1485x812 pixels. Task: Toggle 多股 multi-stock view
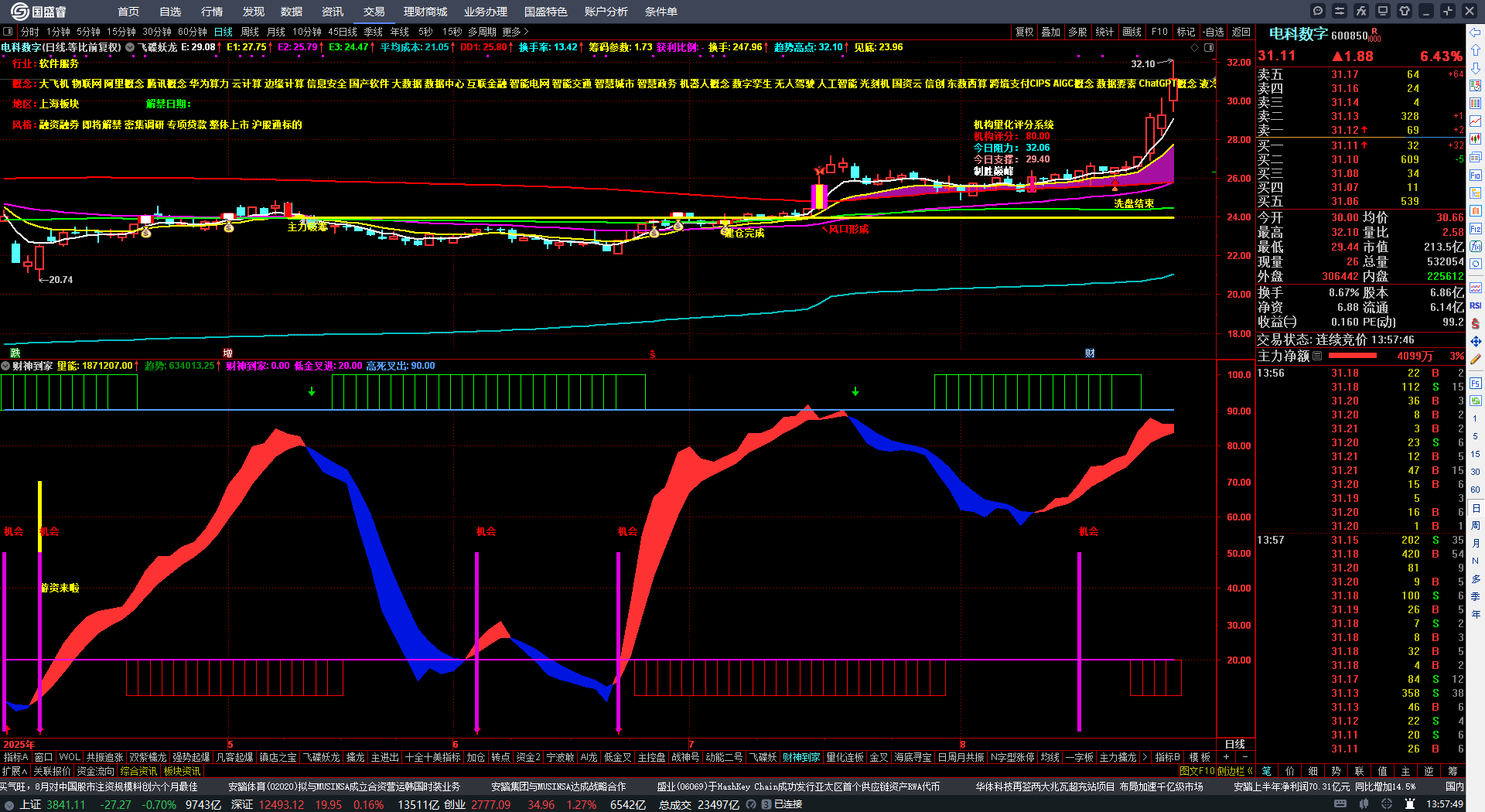1077,32
